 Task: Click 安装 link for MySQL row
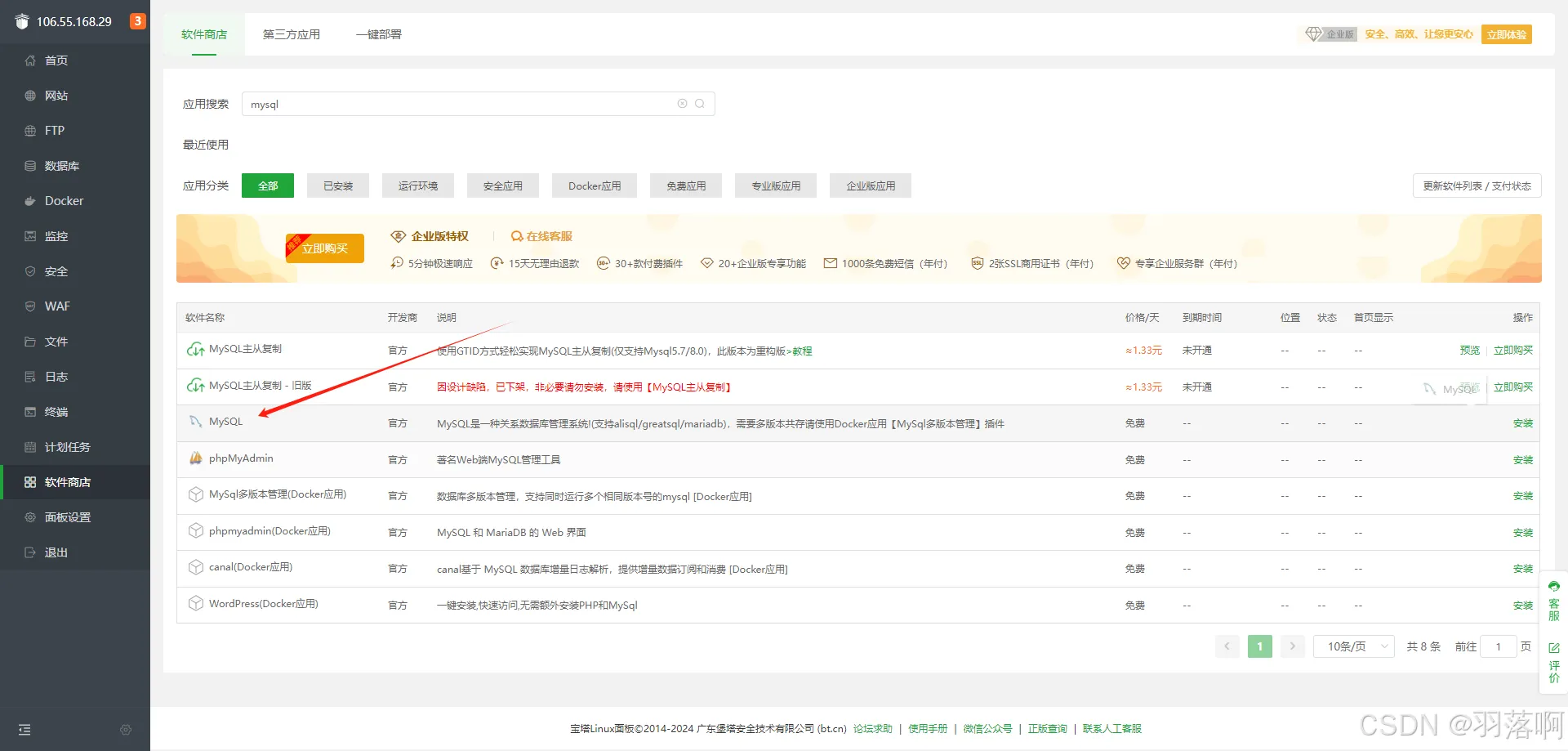(x=1523, y=423)
